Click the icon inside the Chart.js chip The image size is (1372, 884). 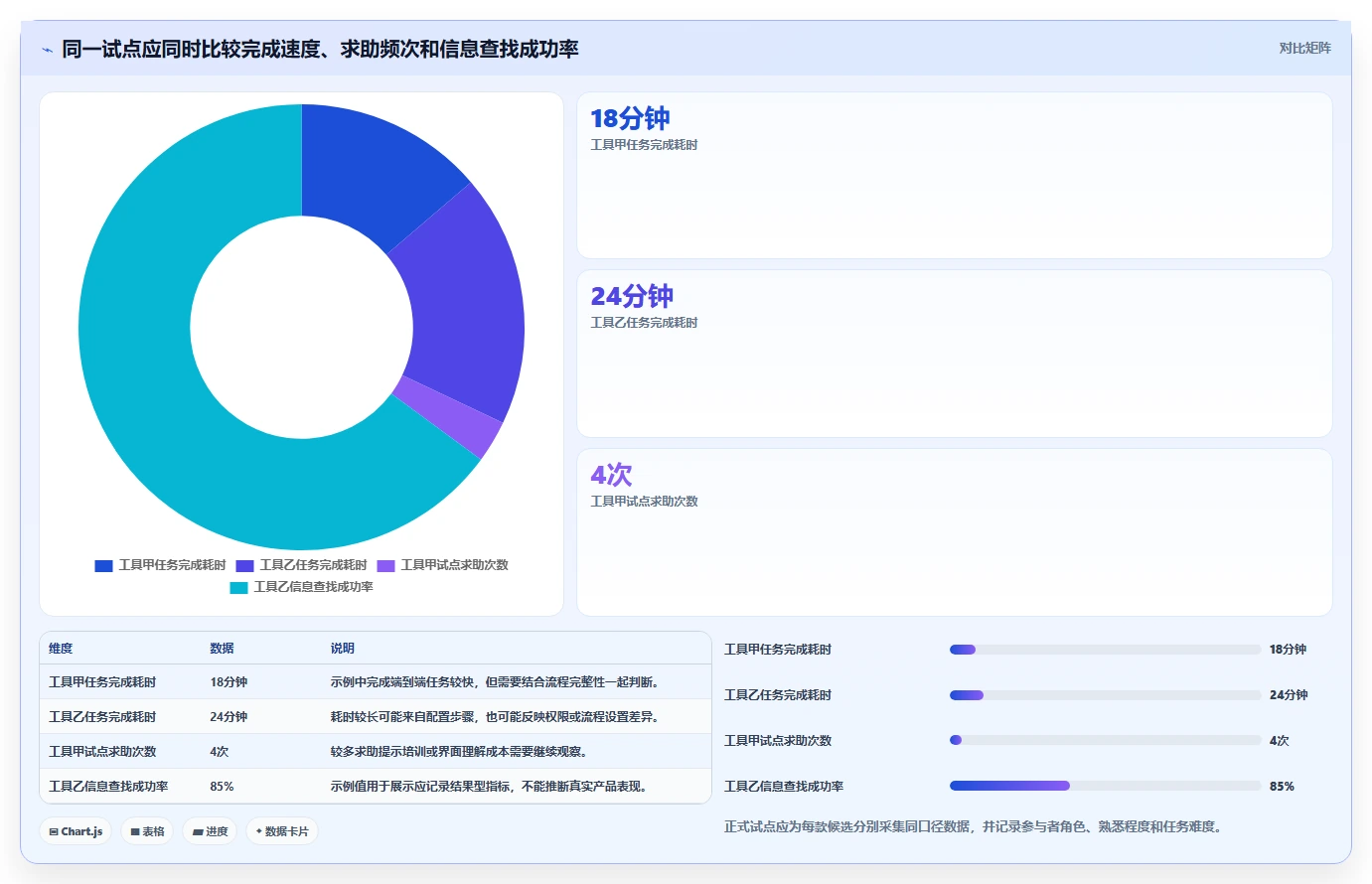click(54, 832)
